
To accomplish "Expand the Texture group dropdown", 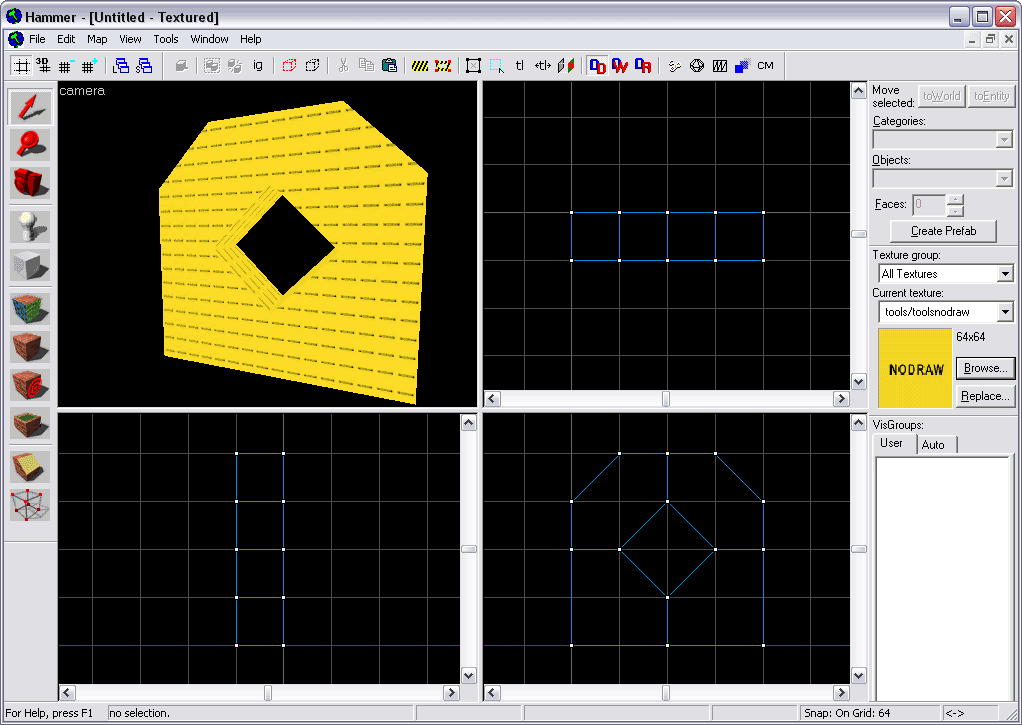I will click(x=1005, y=274).
